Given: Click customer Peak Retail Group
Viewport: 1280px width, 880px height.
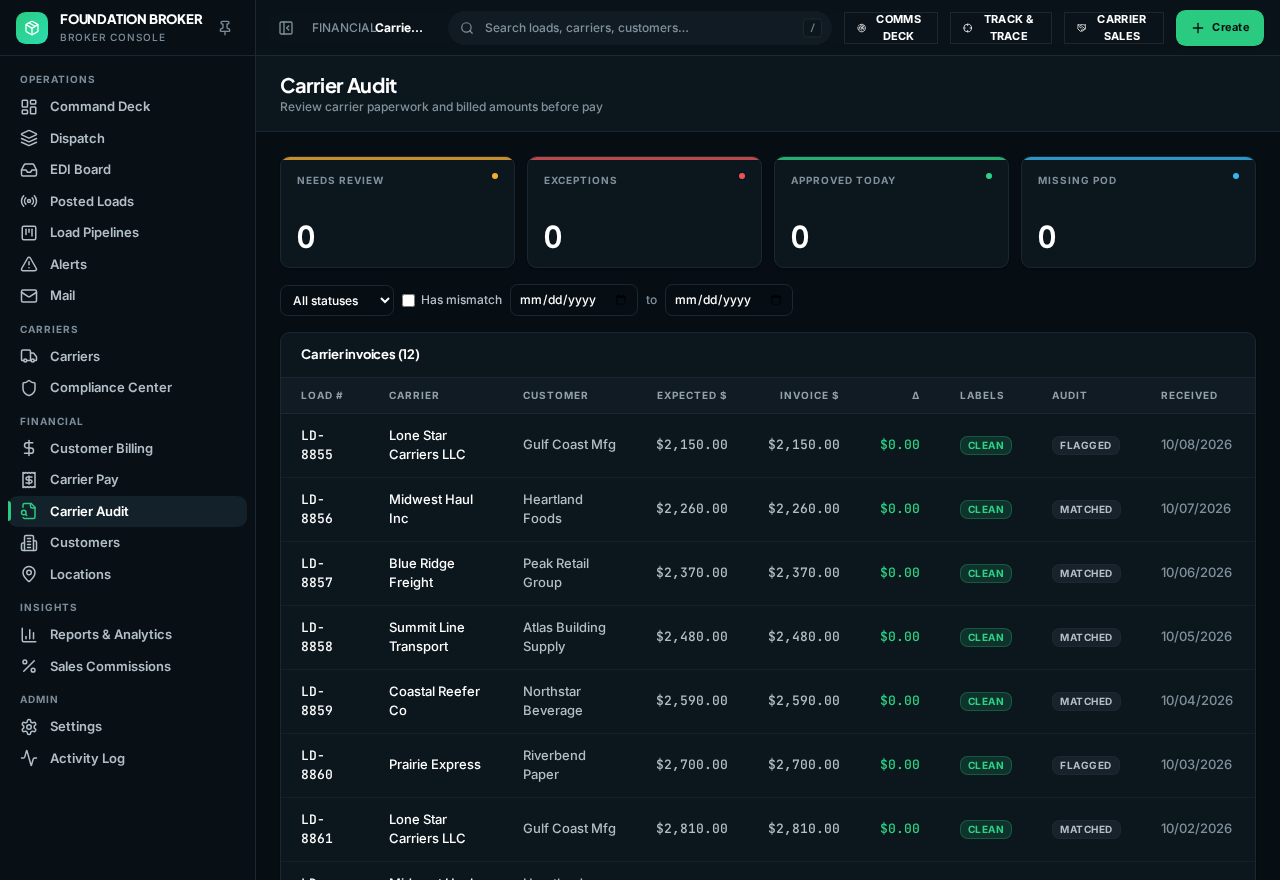Looking at the screenshot, I should (x=556, y=573).
